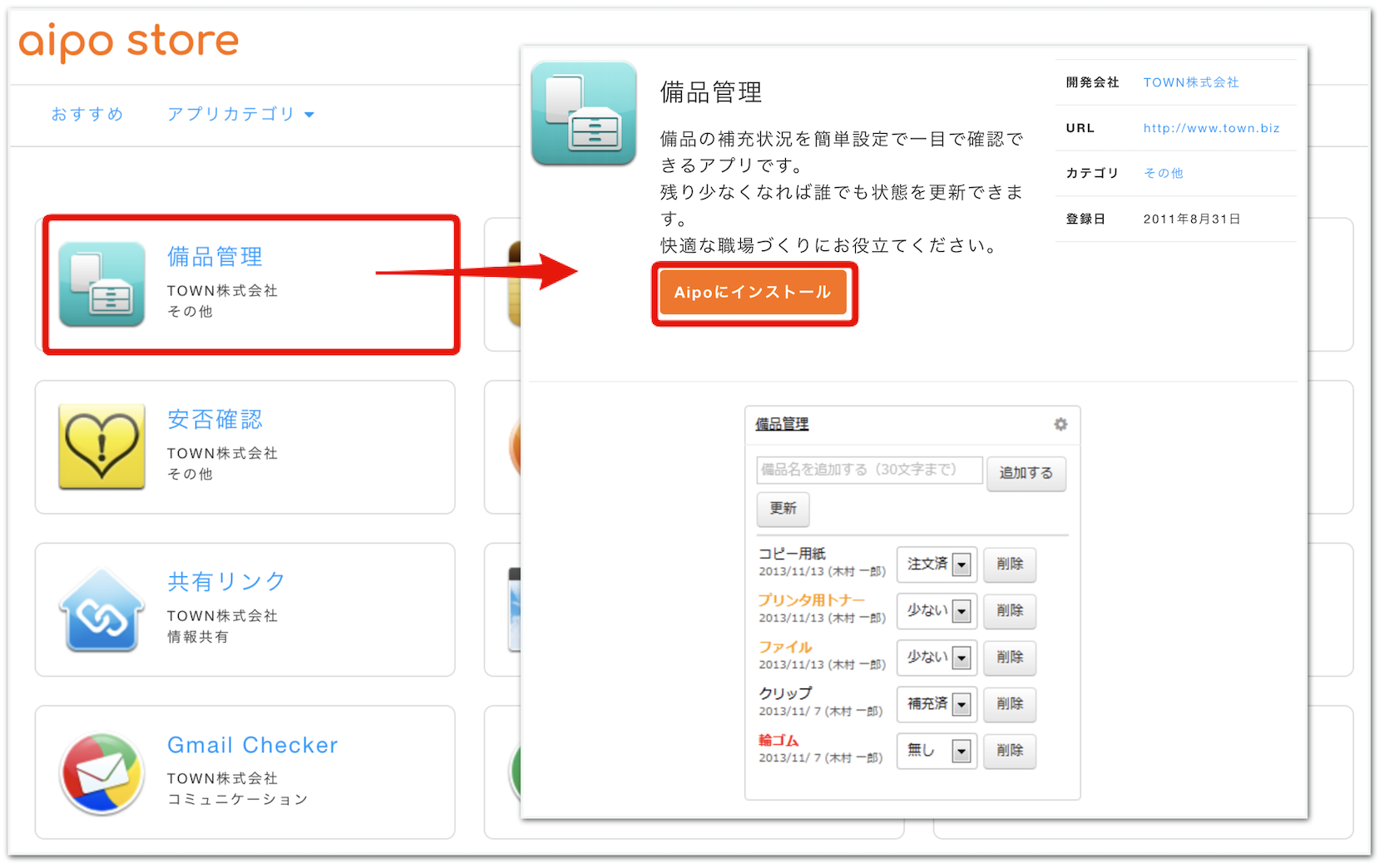Expand the アプリカテゴリ dropdown menu

point(240,114)
